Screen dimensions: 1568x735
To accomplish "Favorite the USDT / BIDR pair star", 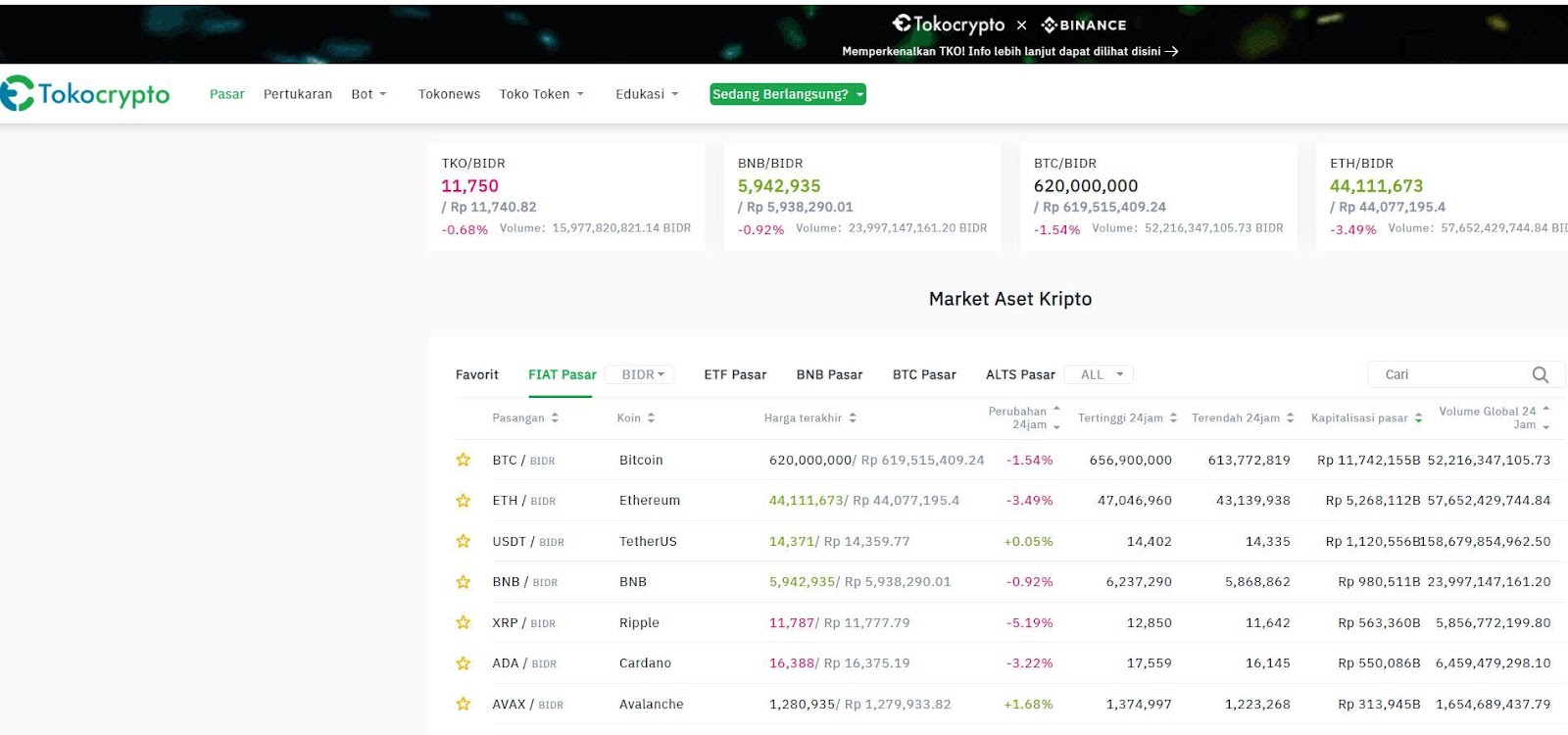I will (x=464, y=541).
